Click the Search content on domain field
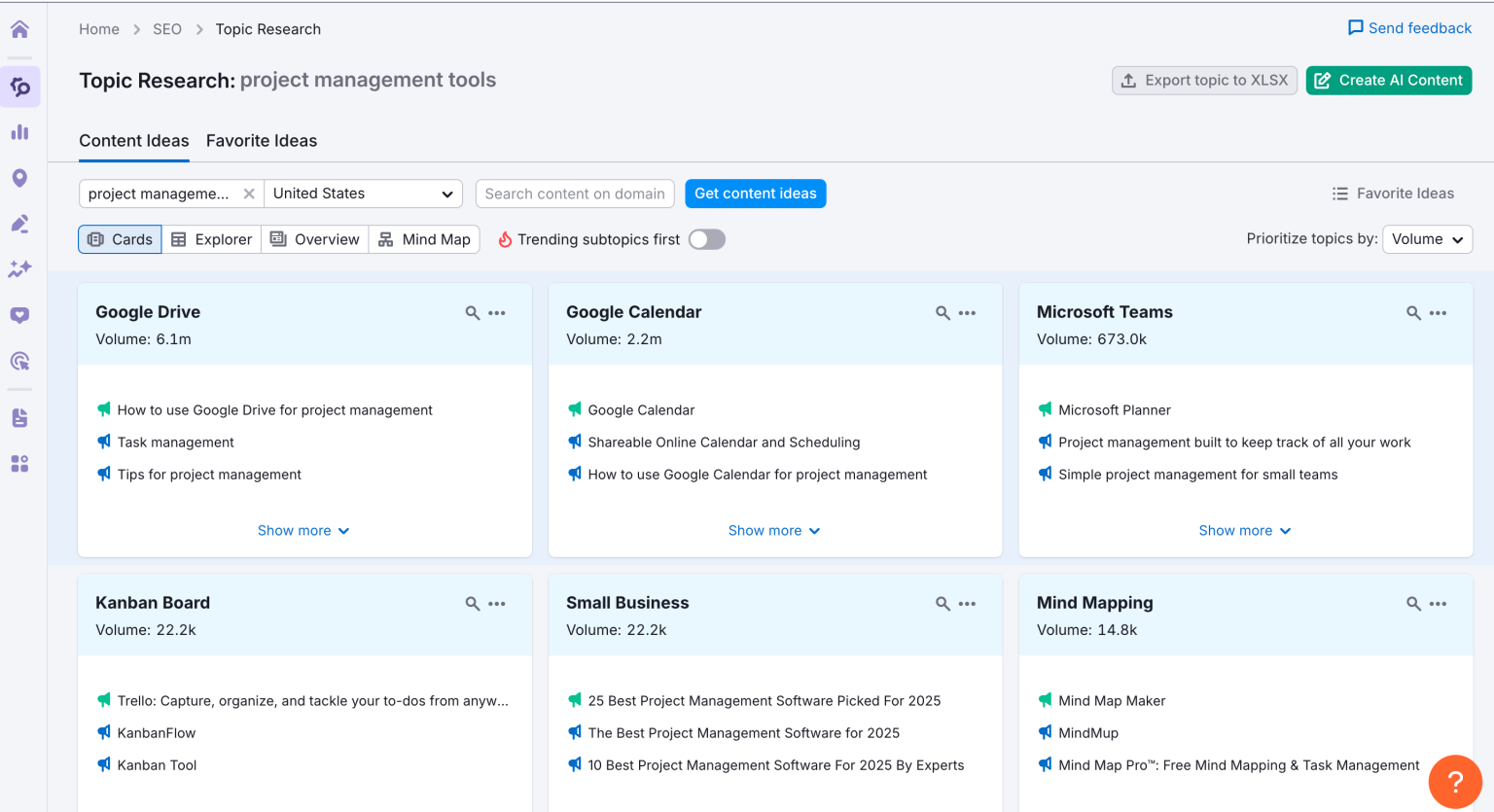Viewport: 1494px width, 812px height. click(575, 194)
